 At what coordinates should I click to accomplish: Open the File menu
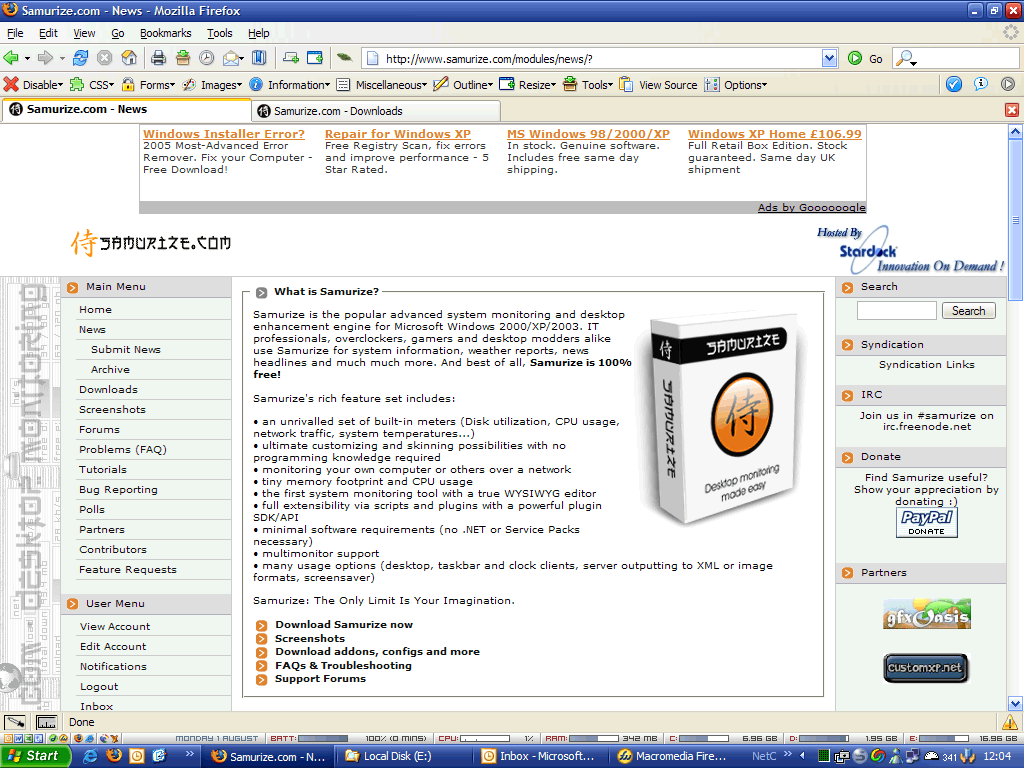click(15, 33)
